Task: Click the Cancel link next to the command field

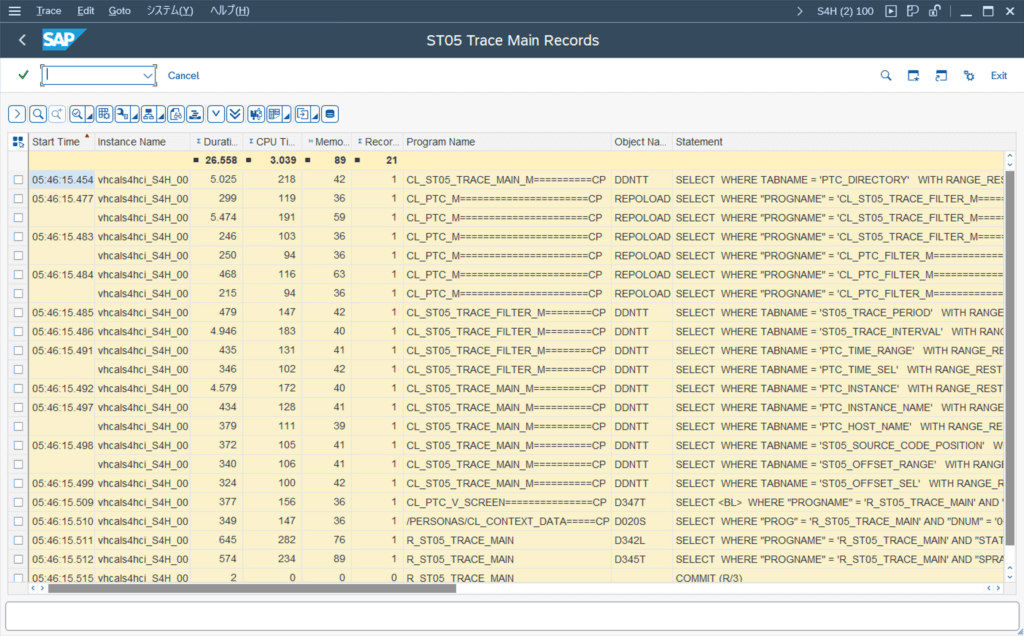Action: tap(183, 75)
